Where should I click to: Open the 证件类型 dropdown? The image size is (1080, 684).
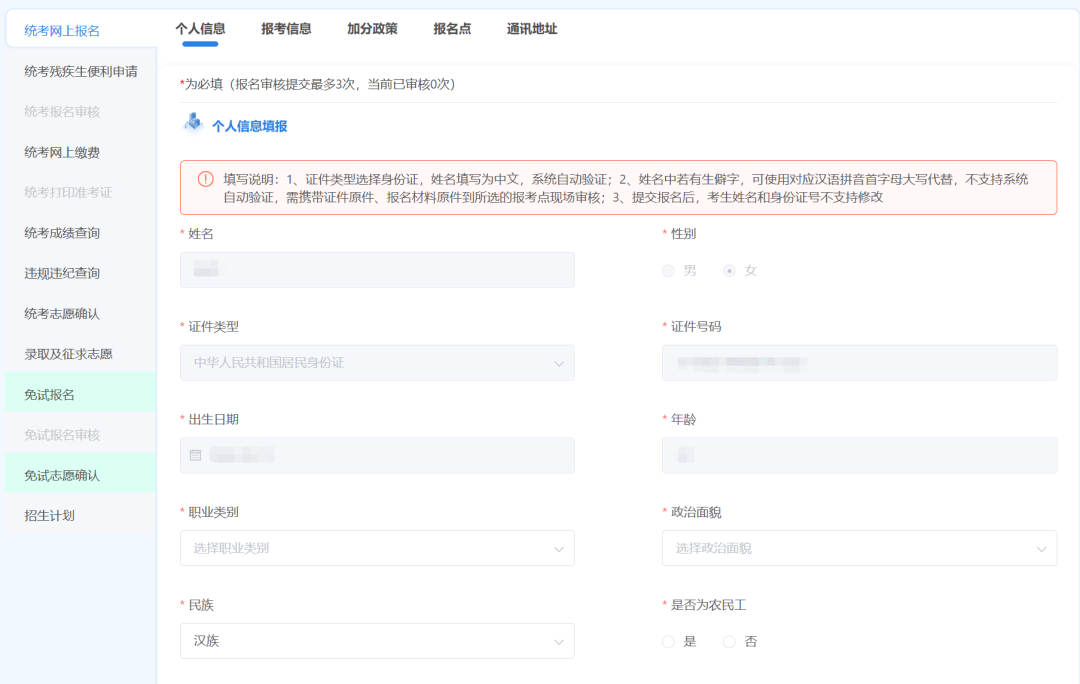click(377, 363)
